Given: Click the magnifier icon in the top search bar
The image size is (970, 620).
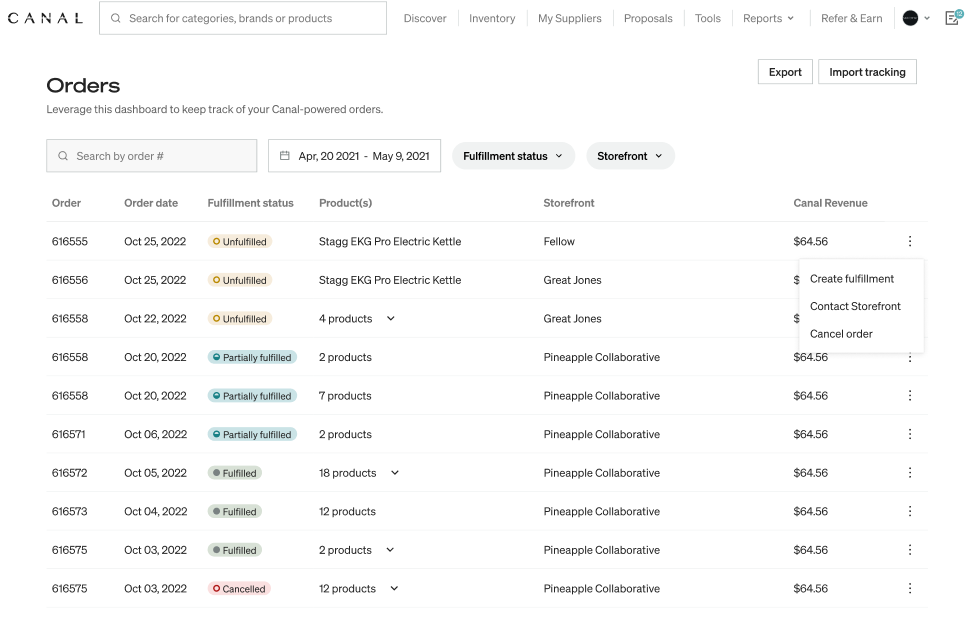Looking at the screenshot, I should [116, 18].
